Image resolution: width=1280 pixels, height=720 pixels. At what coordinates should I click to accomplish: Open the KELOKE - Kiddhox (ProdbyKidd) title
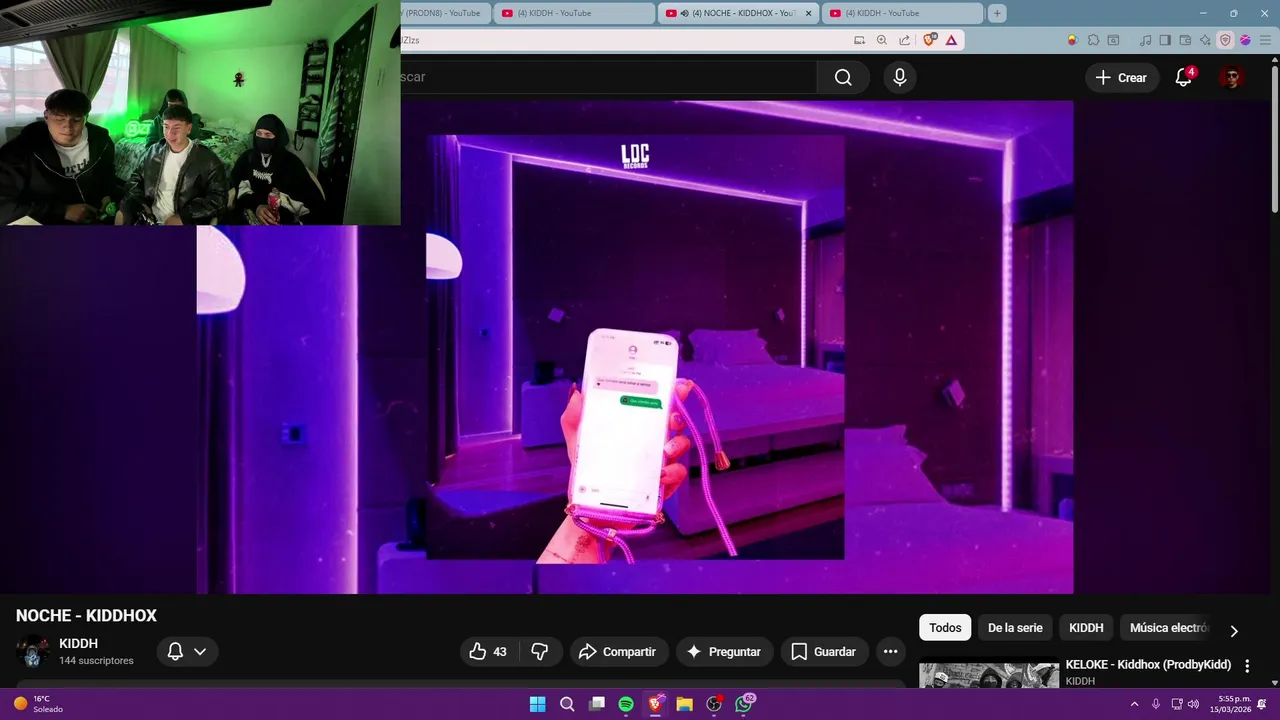click(1148, 665)
